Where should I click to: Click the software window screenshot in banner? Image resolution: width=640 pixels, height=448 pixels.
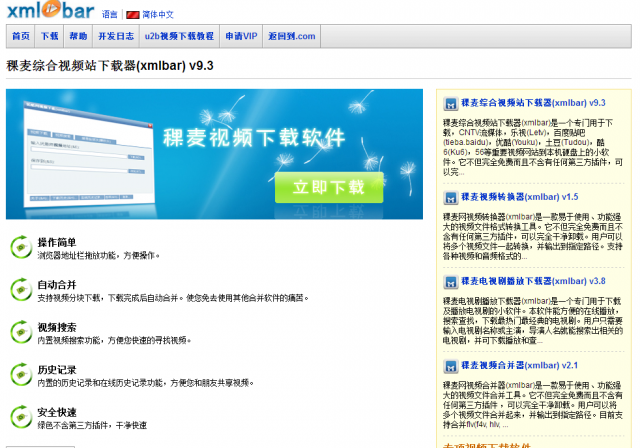coord(88,154)
